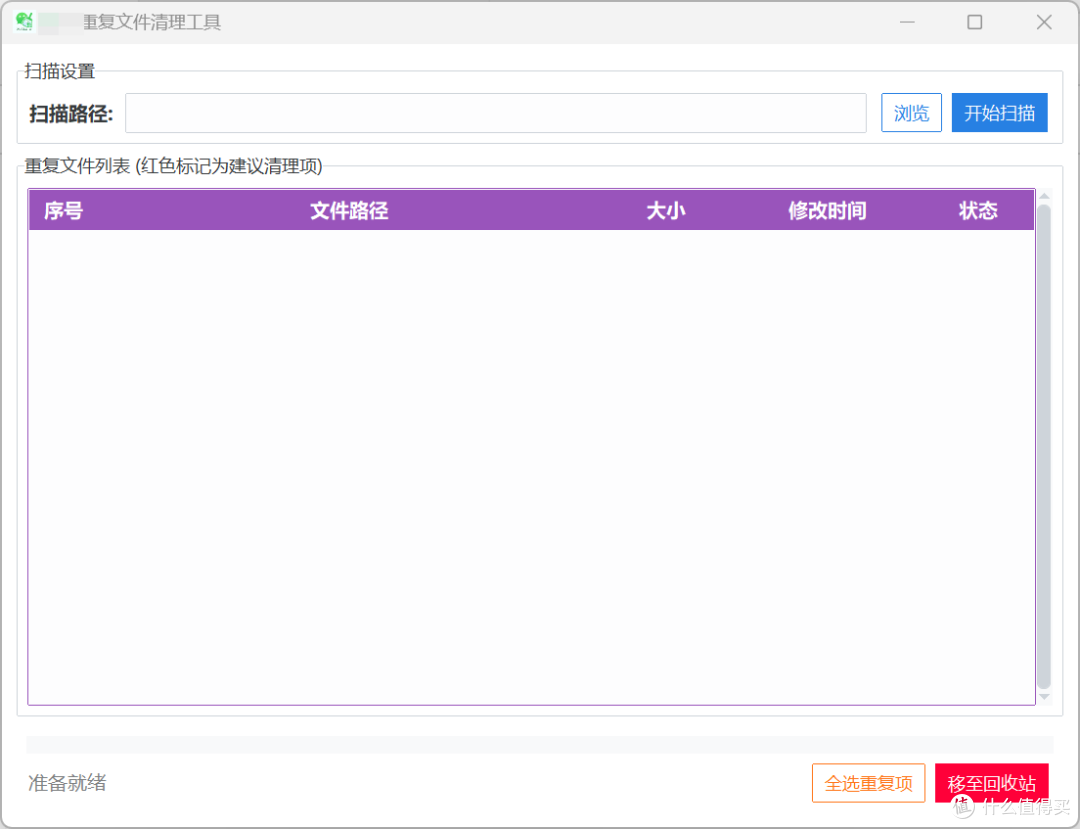Click the 准备就绪 status text

(x=67, y=783)
